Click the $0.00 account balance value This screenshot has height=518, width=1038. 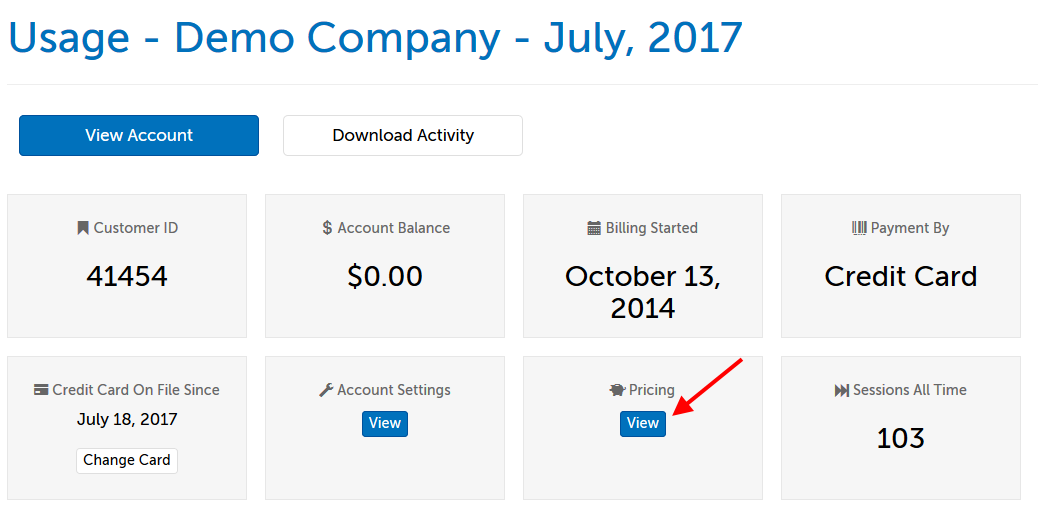tap(385, 276)
